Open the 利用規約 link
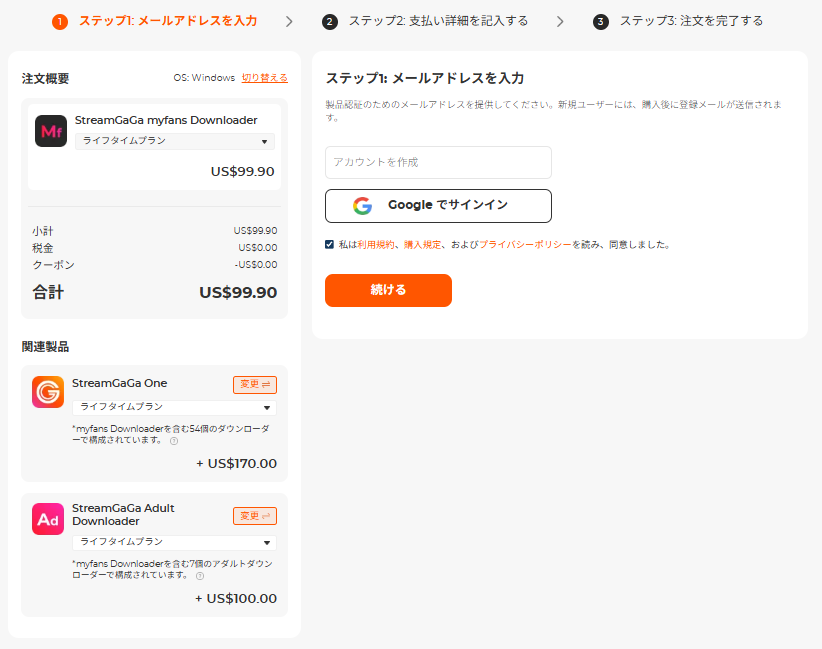Viewport: 822px width, 649px height. tap(375, 244)
